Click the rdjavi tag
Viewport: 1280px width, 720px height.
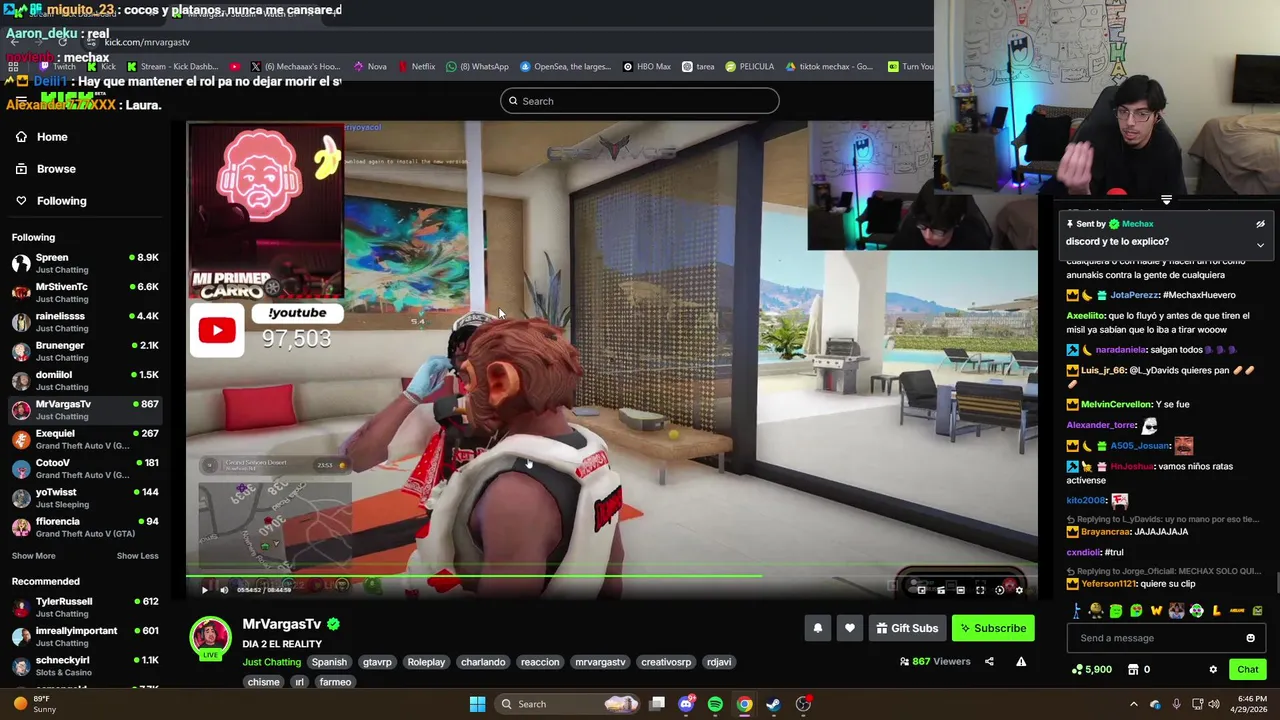tap(719, 662)
